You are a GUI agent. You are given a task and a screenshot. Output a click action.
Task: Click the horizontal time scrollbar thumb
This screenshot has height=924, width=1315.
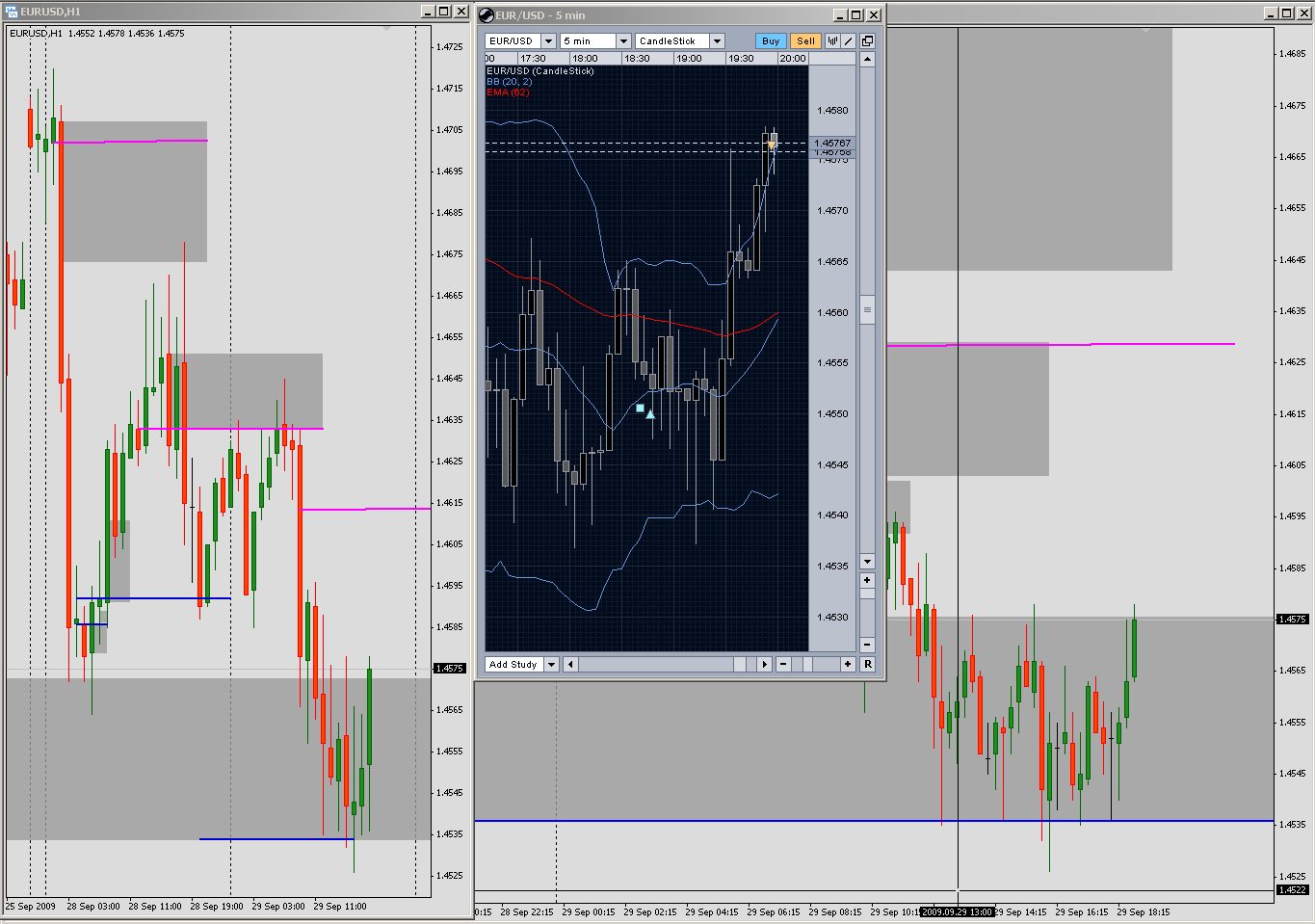click(740, 664)
